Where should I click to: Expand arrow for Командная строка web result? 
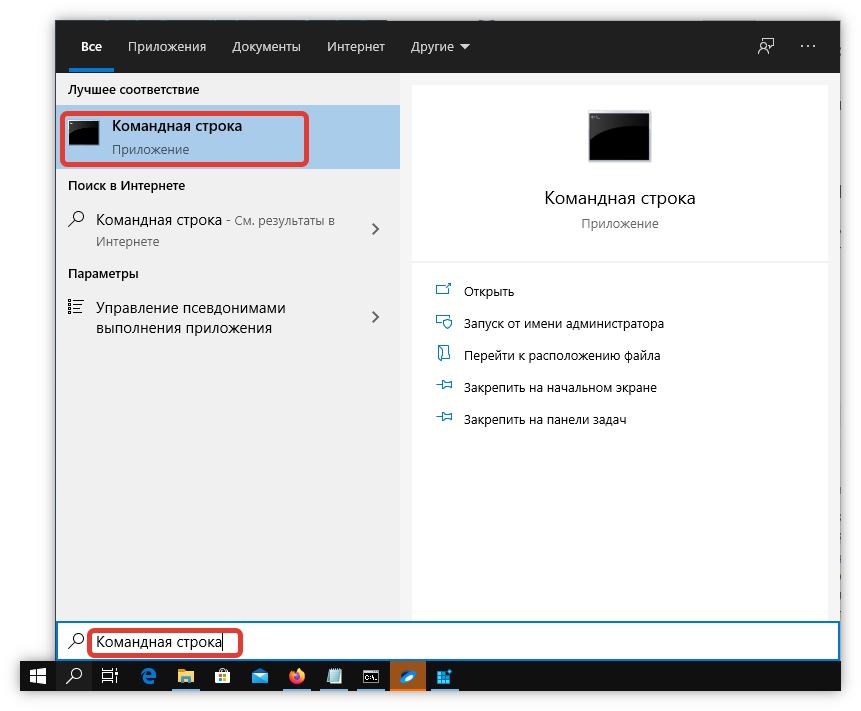click(x=376, y=229)
